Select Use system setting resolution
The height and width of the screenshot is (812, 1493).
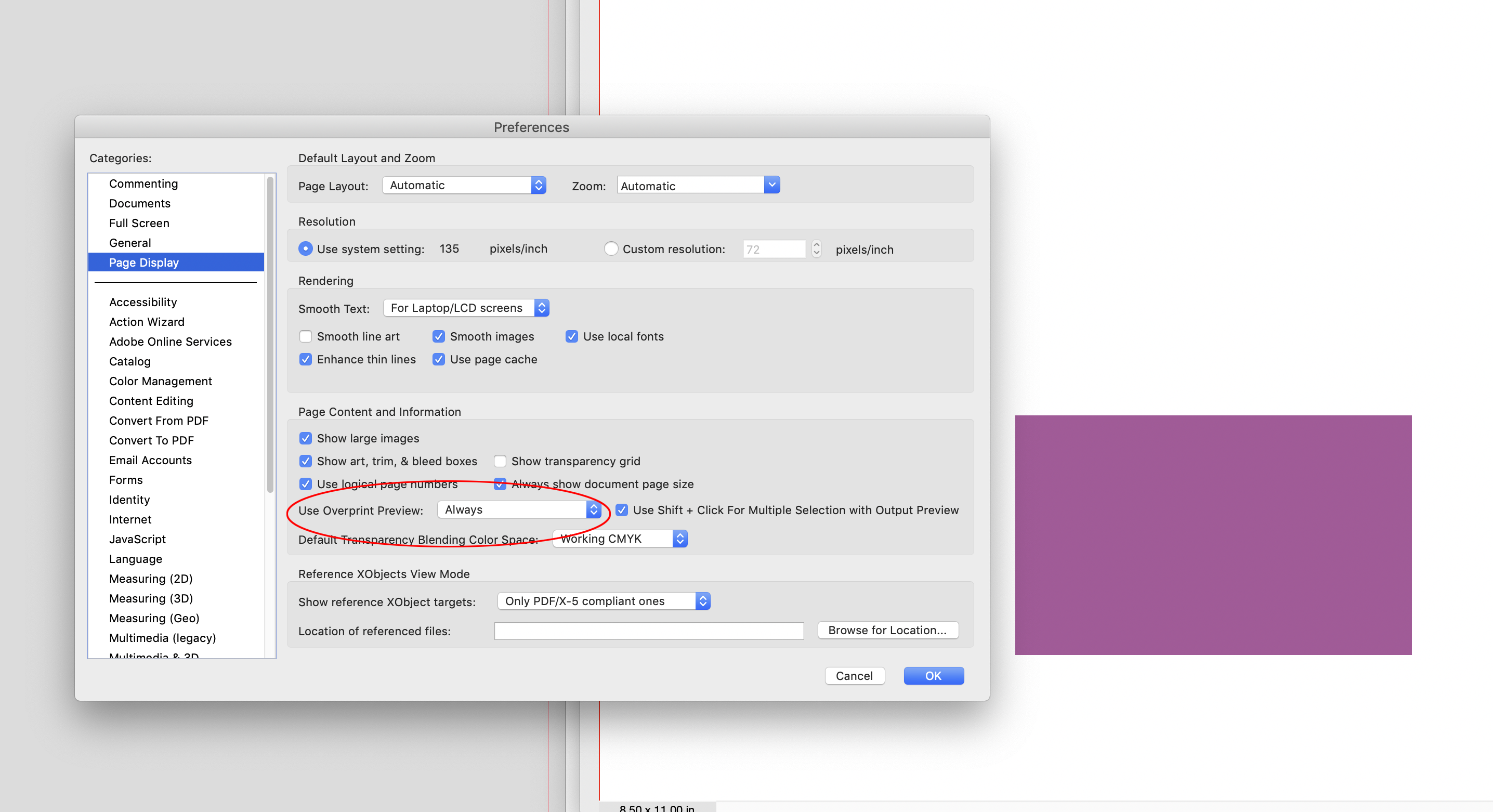tap(306, 248)
